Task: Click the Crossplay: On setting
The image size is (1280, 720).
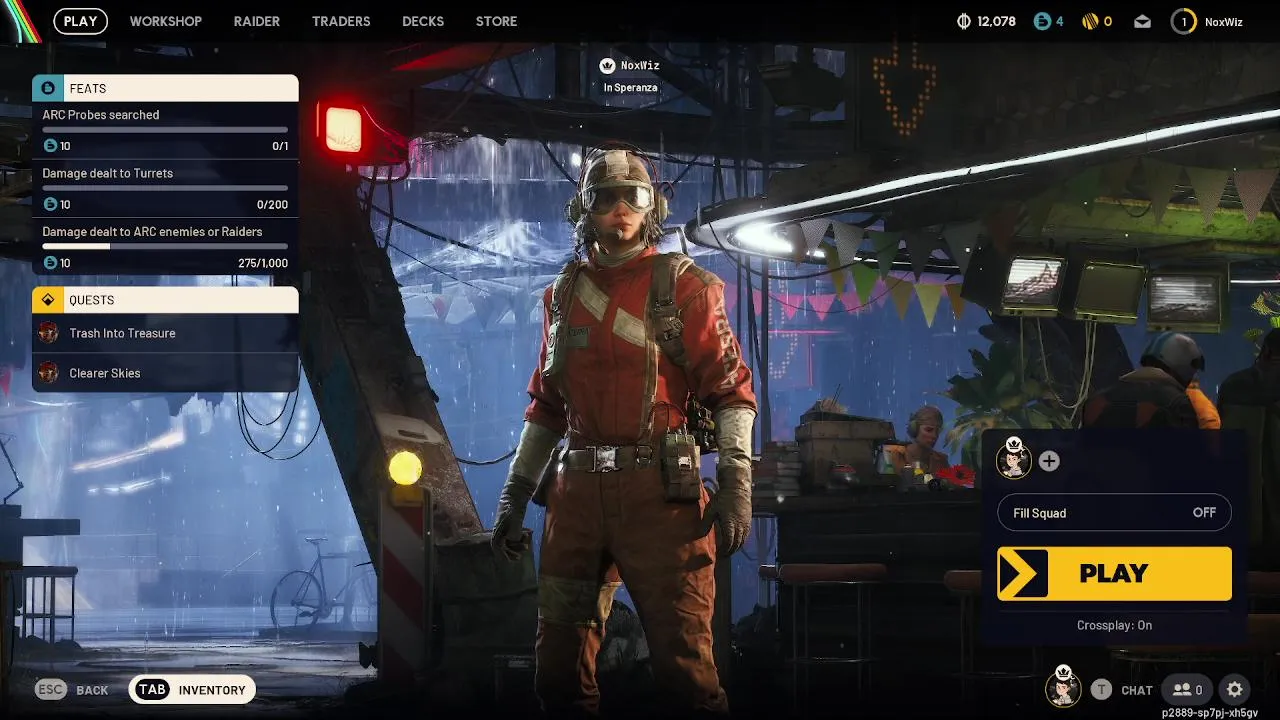Action: (1114, 625)
